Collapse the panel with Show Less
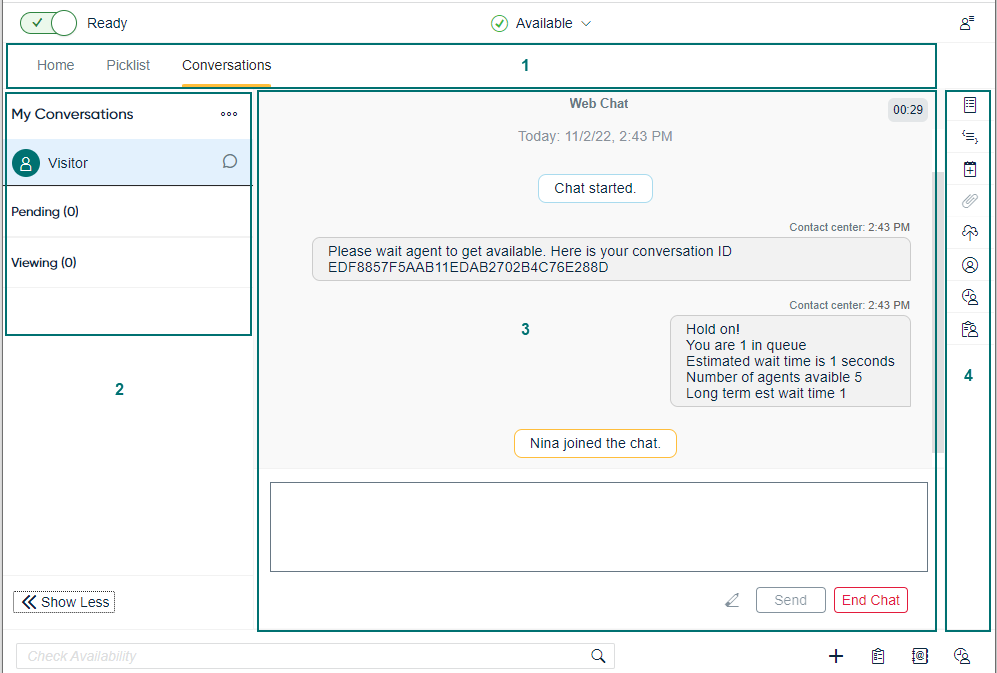 pyautogui.click(x=65, y=602)
